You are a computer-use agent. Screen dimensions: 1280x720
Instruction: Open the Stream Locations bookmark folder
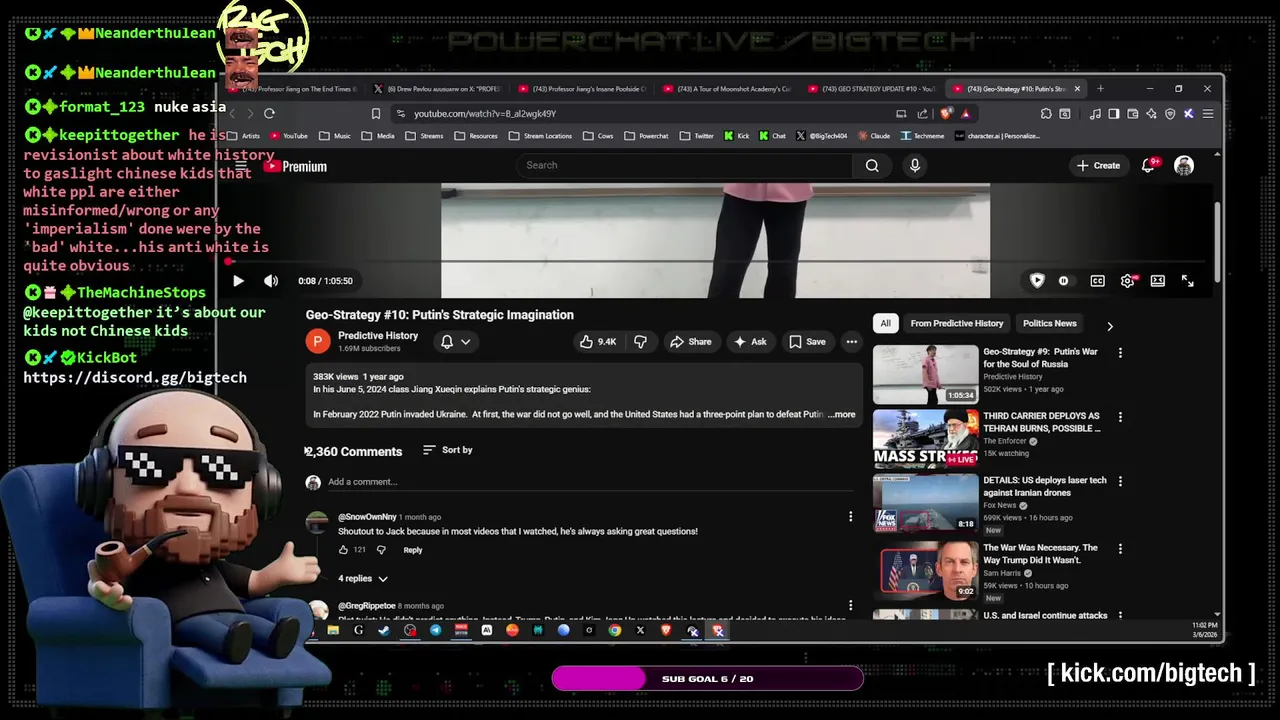540,136
